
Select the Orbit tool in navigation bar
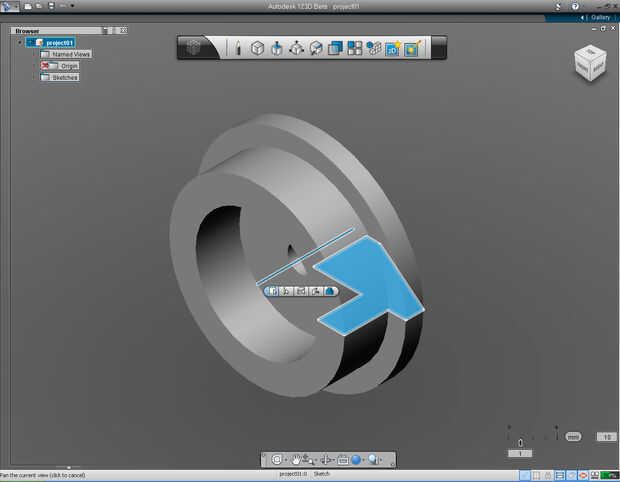pos(326,459)
